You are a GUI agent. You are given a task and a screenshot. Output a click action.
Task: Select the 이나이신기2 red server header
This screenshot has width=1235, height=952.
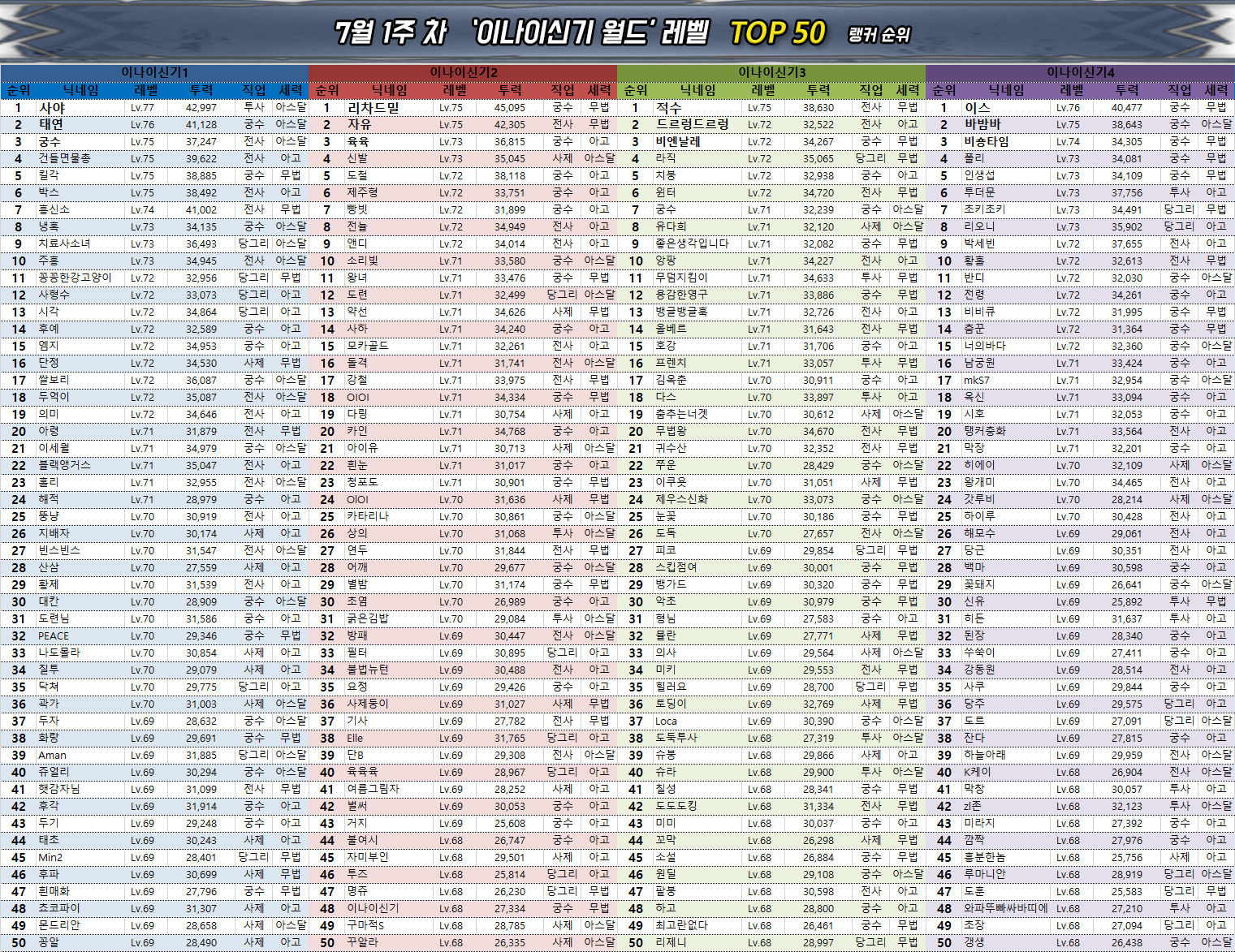click(x=463, y=72)
